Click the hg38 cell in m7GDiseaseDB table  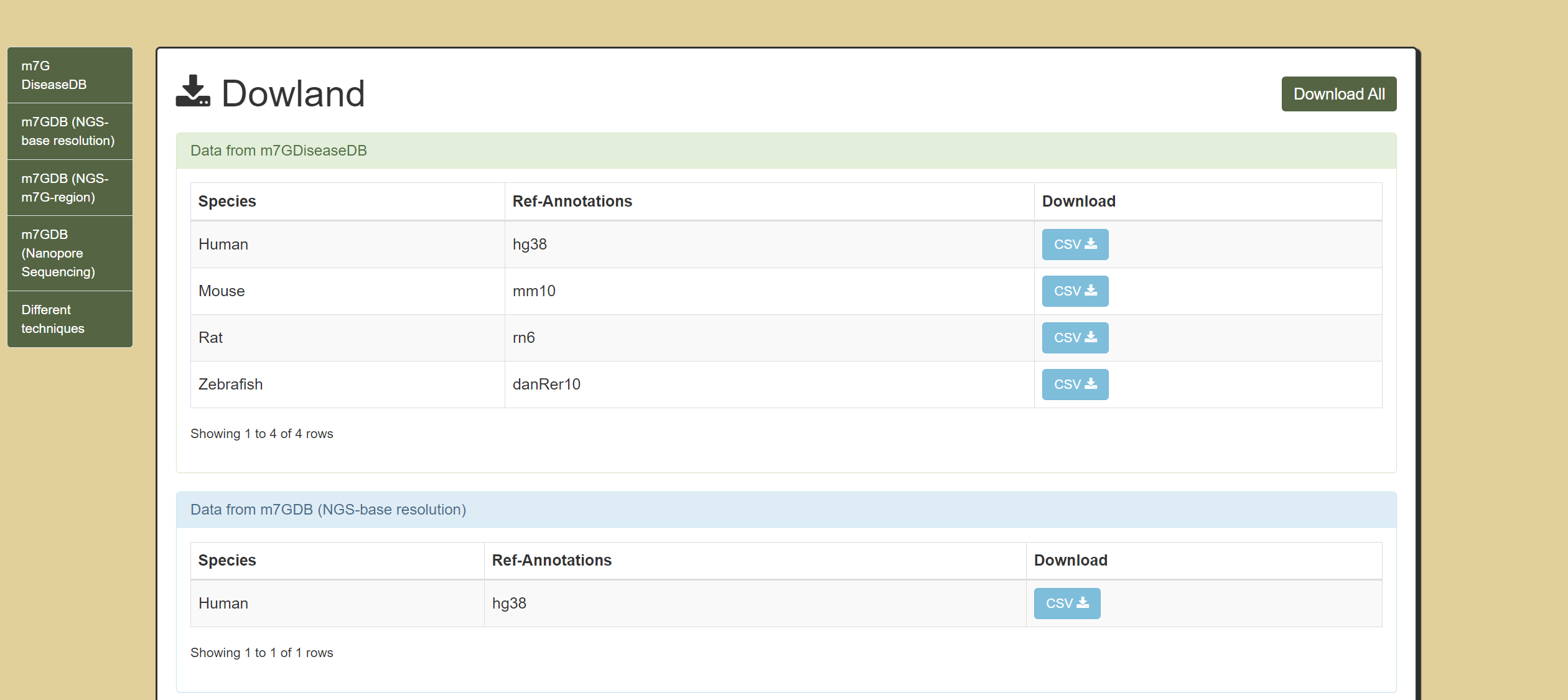(x=769, y=245)
